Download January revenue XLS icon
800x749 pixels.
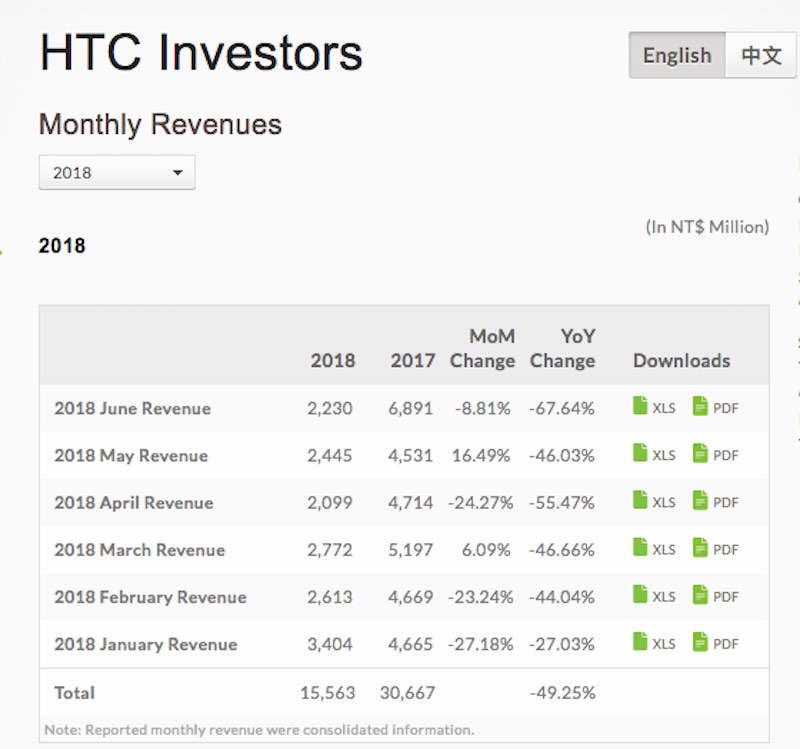pos(640,641)
